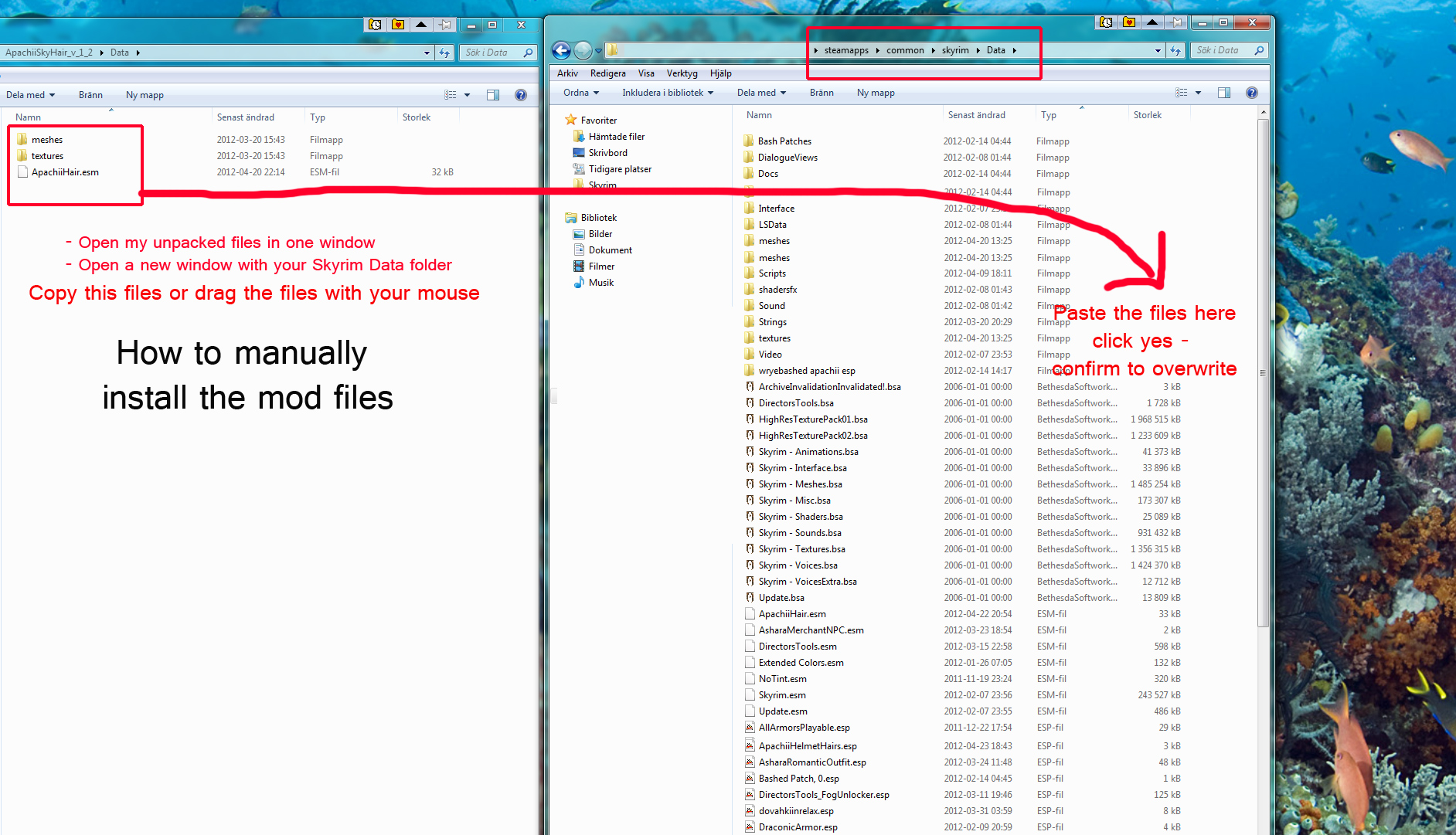1456x835 pixels.
Task: Open the Verktyg menu
Action: [x=682, y=73]
